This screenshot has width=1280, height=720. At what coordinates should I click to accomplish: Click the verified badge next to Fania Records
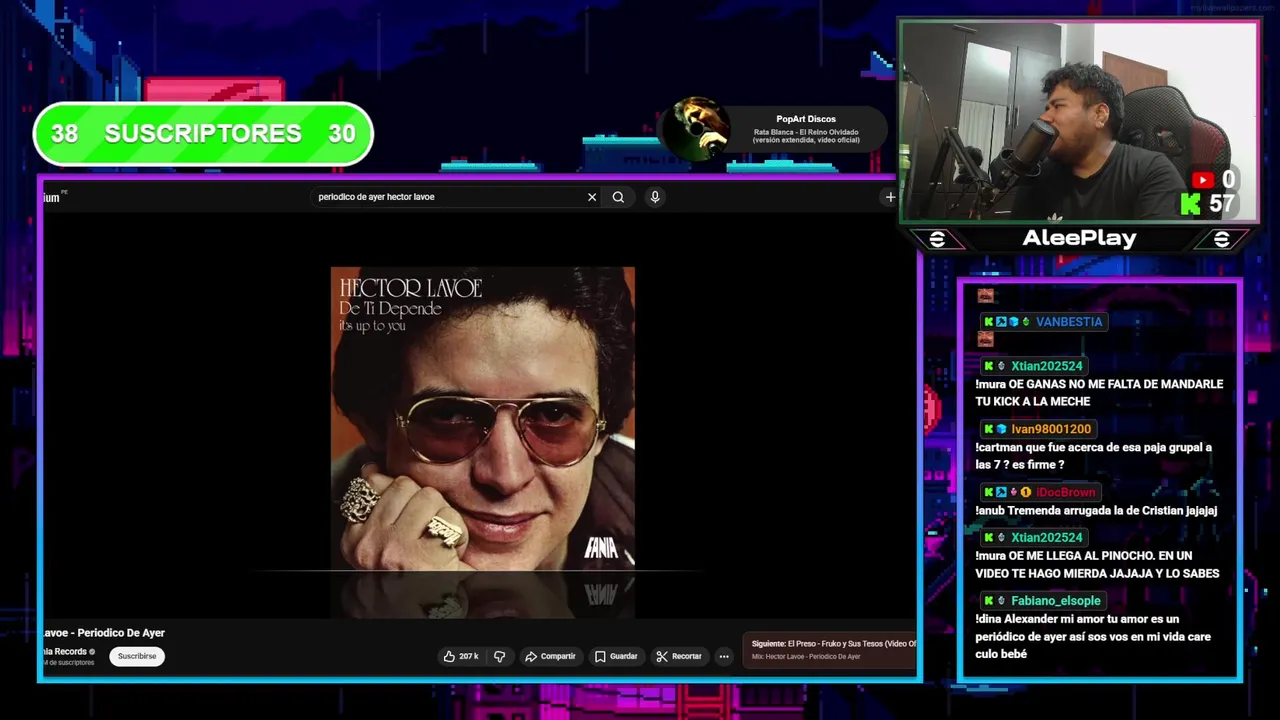point(92,652)
